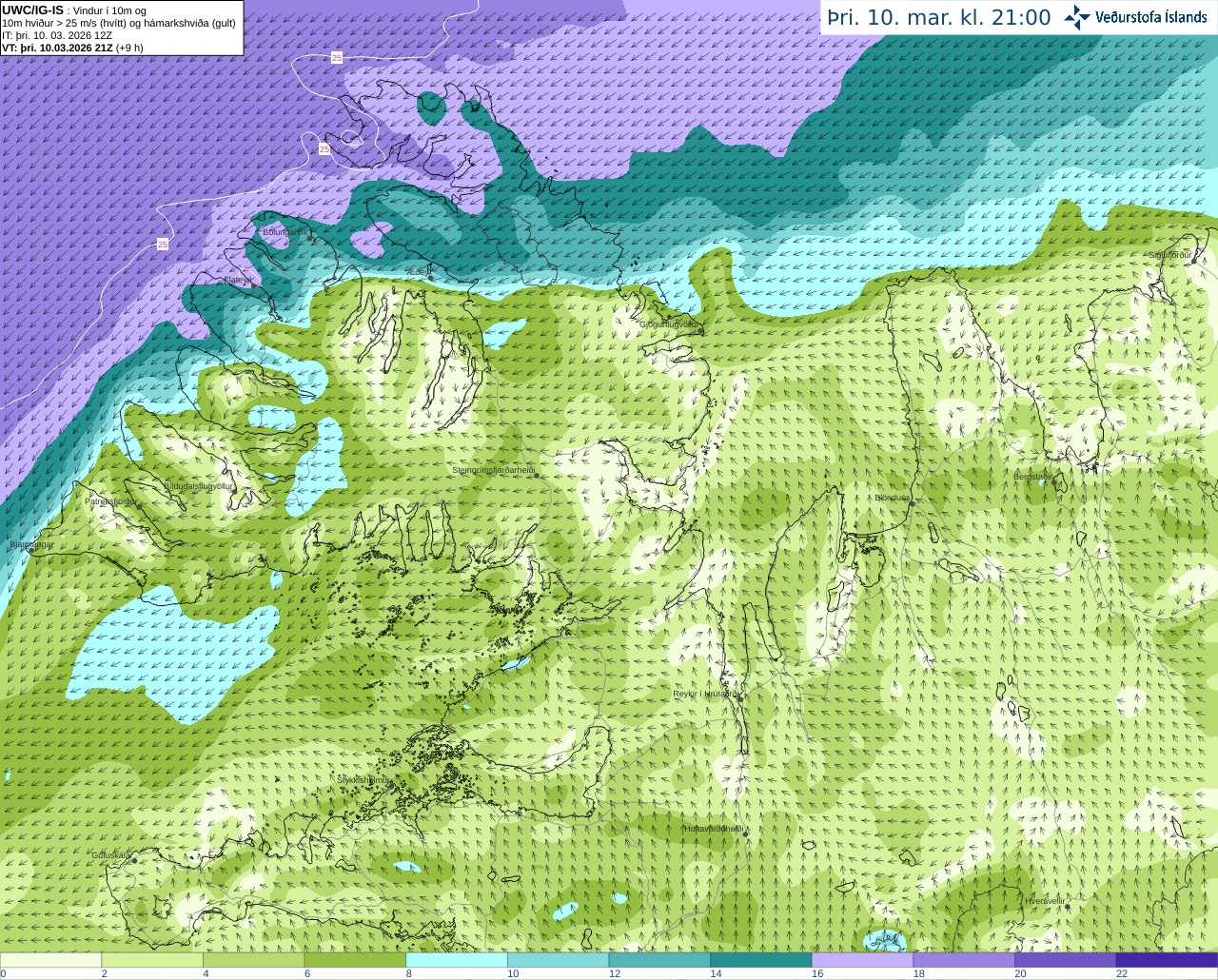Select the 16–18 m/s lavender swatch
The width and height of the screenshot is (1218, 980).
click(862, 959)
